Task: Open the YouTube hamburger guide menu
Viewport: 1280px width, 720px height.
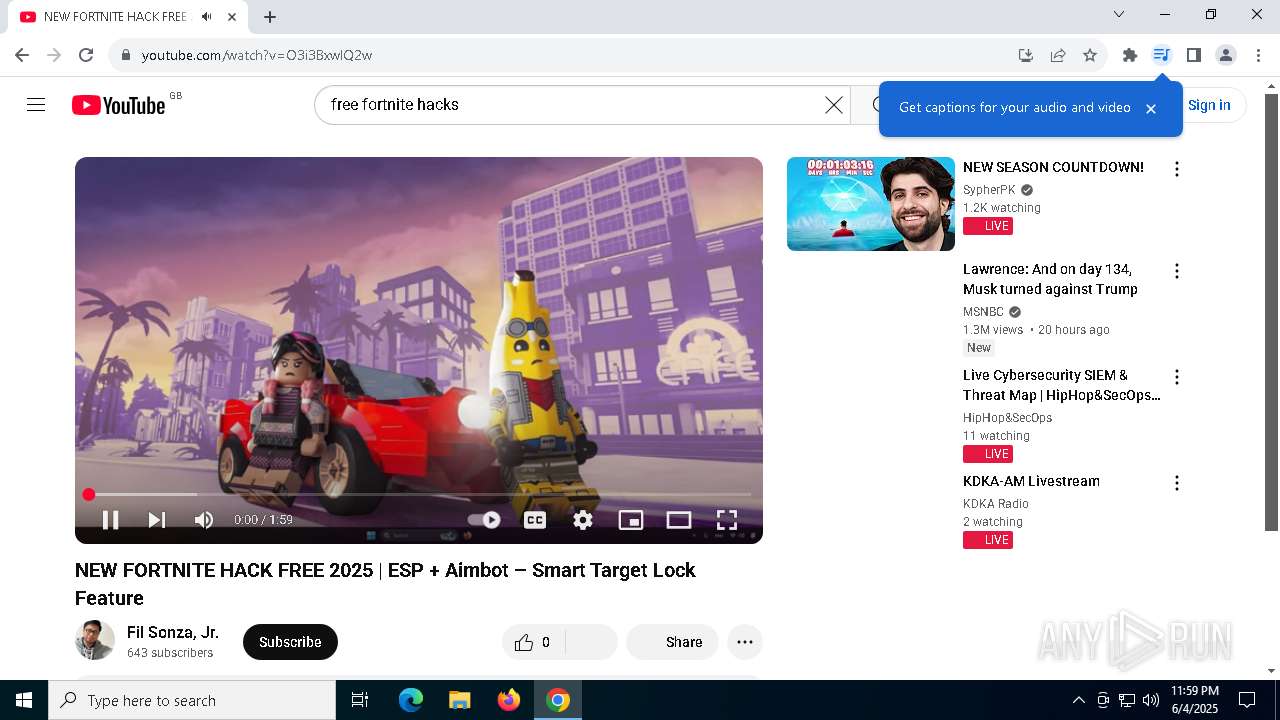Action: [36, 105]
